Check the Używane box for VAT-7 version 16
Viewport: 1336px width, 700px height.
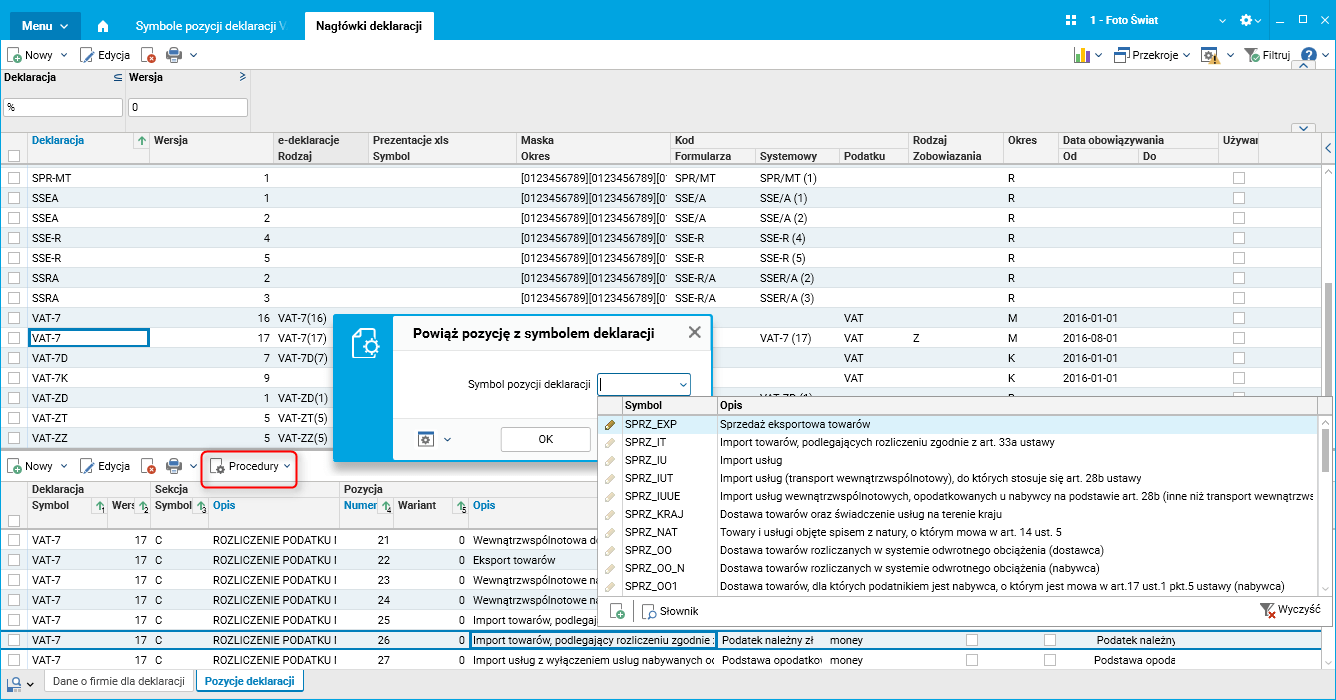(1239, 318)
